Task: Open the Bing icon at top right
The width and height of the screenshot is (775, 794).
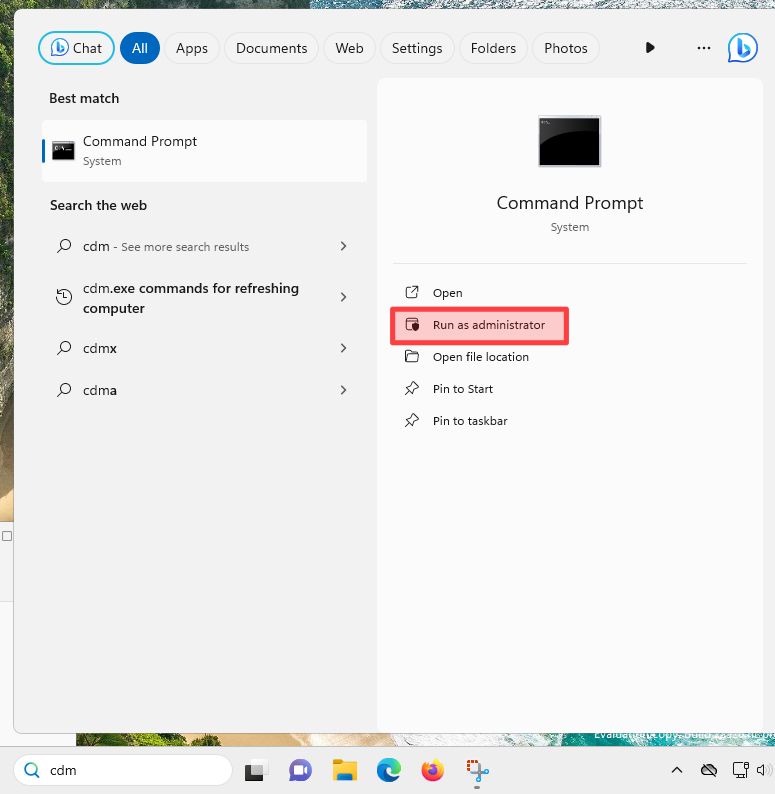Action: click(743, 48)
